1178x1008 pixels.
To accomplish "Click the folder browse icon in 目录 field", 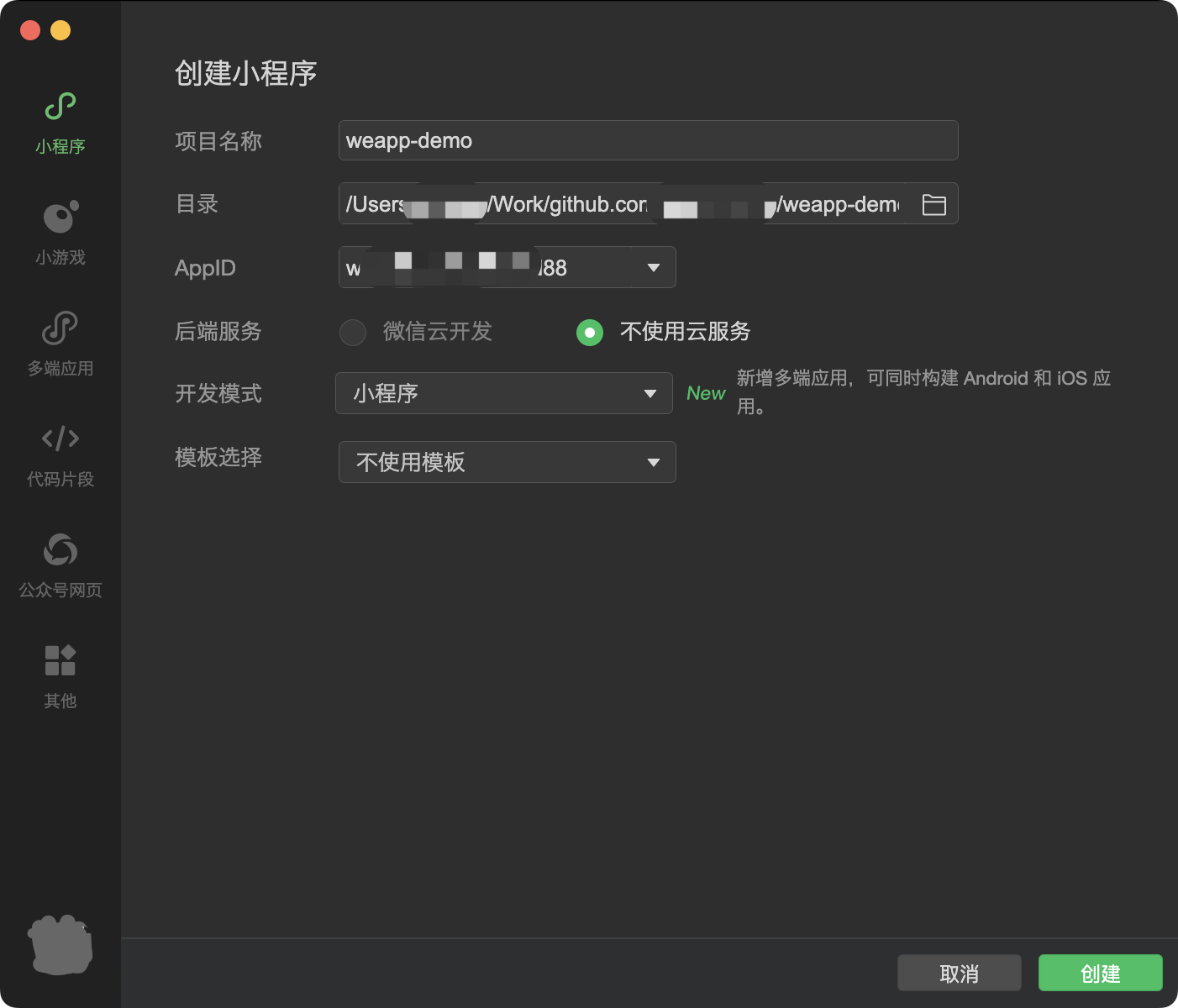I will point(934,204).
